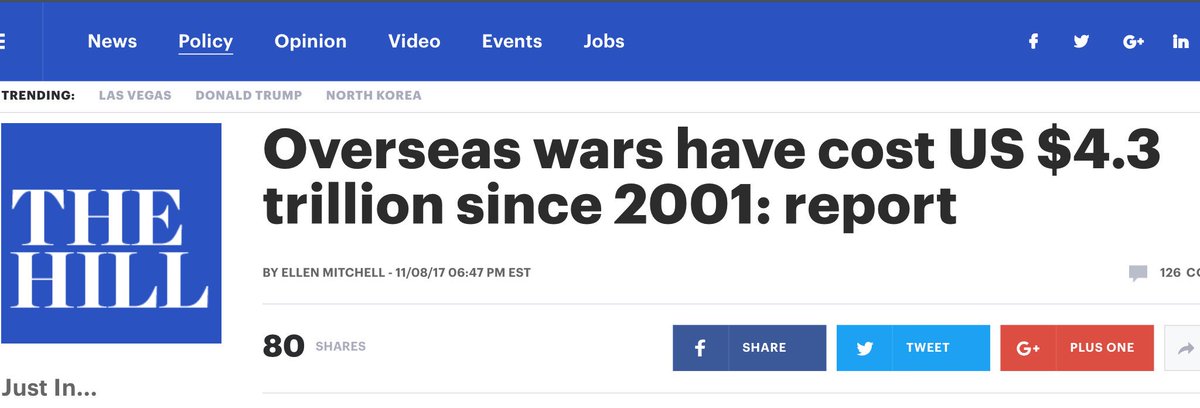
Task: Open the Las Vegas trending topic
Action: [x=135, y=96]
